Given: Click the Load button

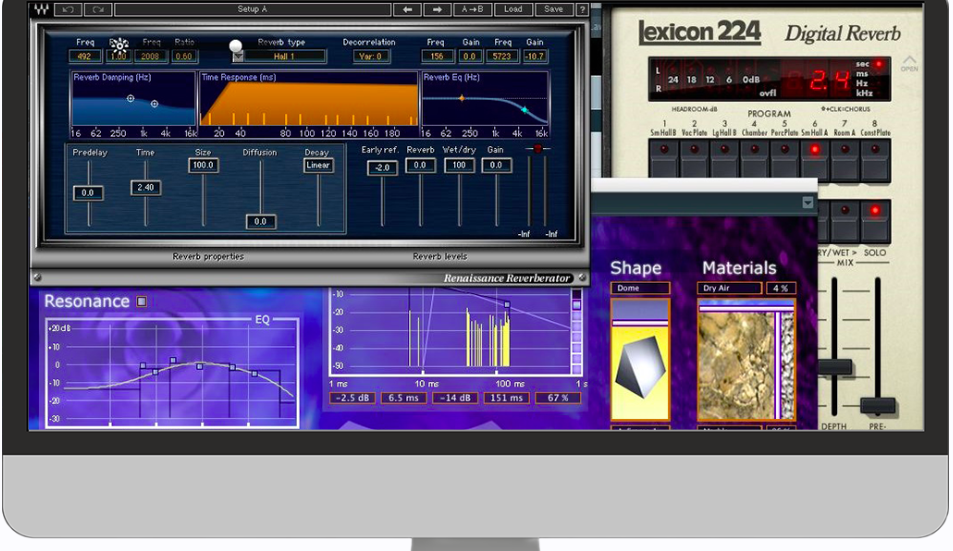Looking at the screenshot, I should pyautogui.click(x=513, y=9).
